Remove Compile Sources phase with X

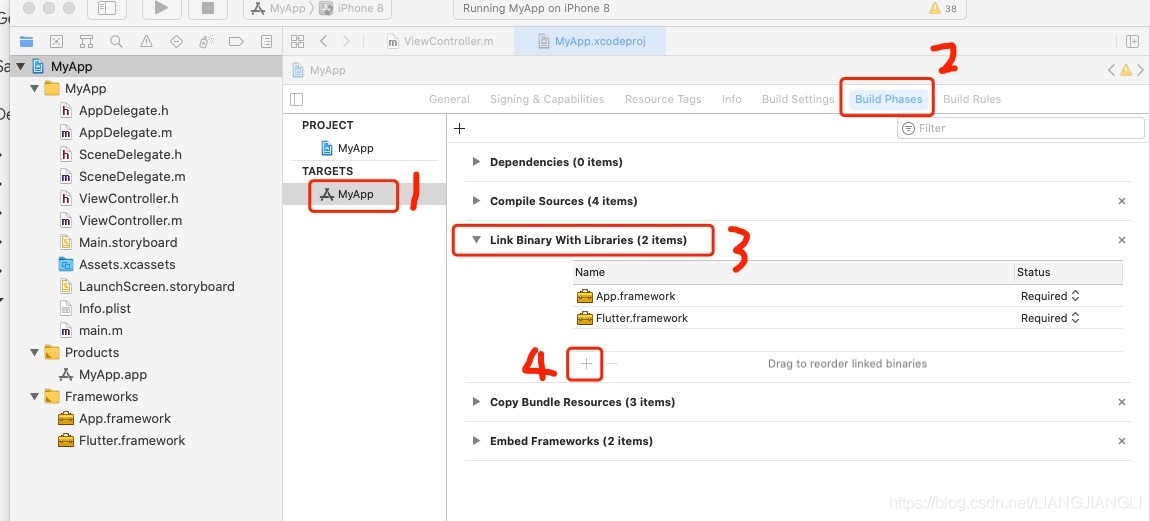tap(1121, 201)
